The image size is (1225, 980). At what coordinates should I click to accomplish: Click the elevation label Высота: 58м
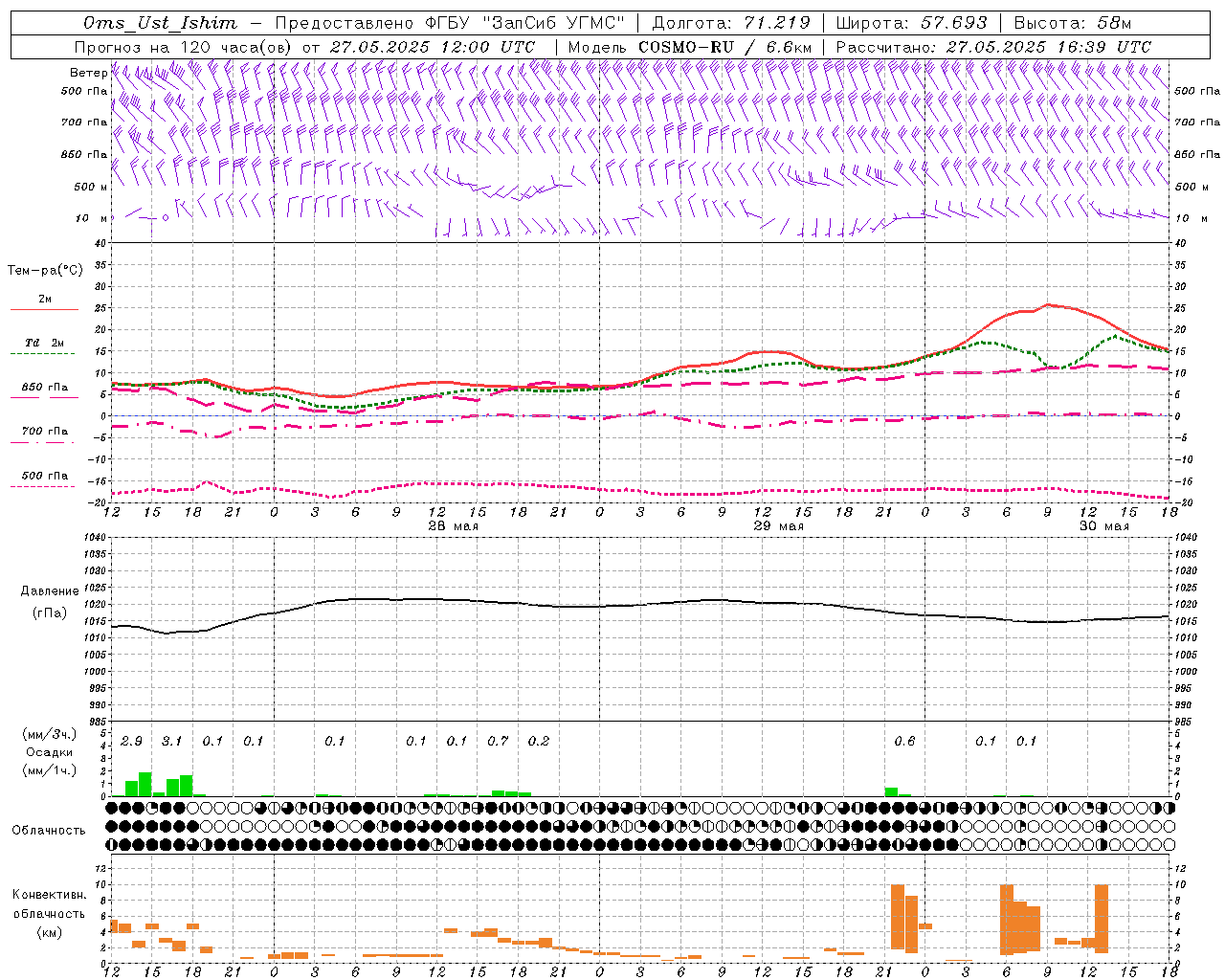1072,23
